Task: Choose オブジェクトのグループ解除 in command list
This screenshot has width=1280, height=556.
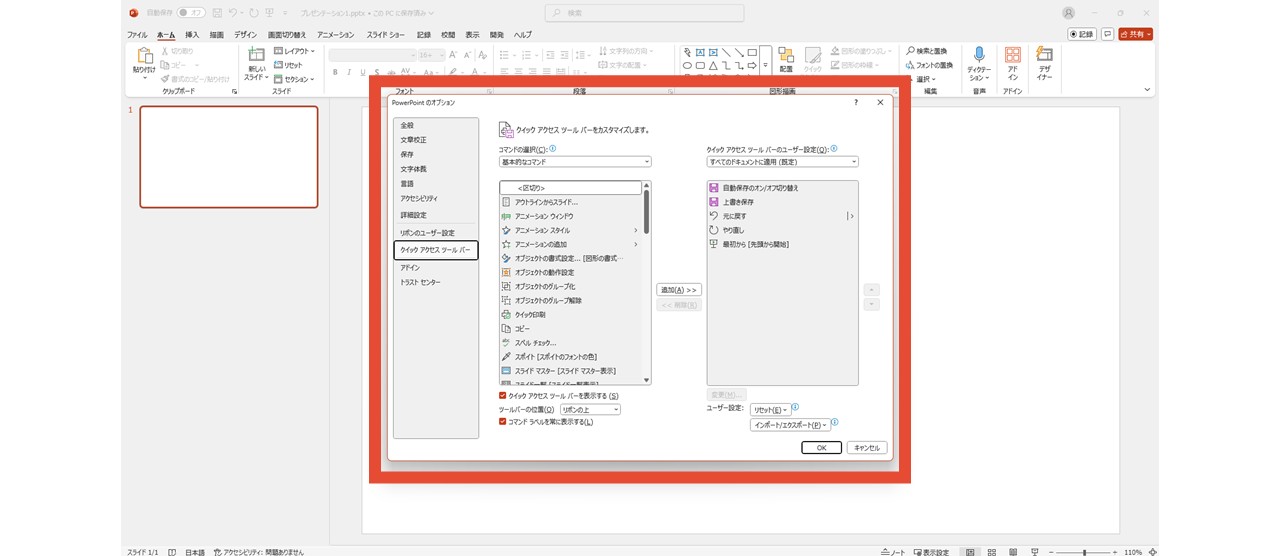Action: (x=570, y=300)
